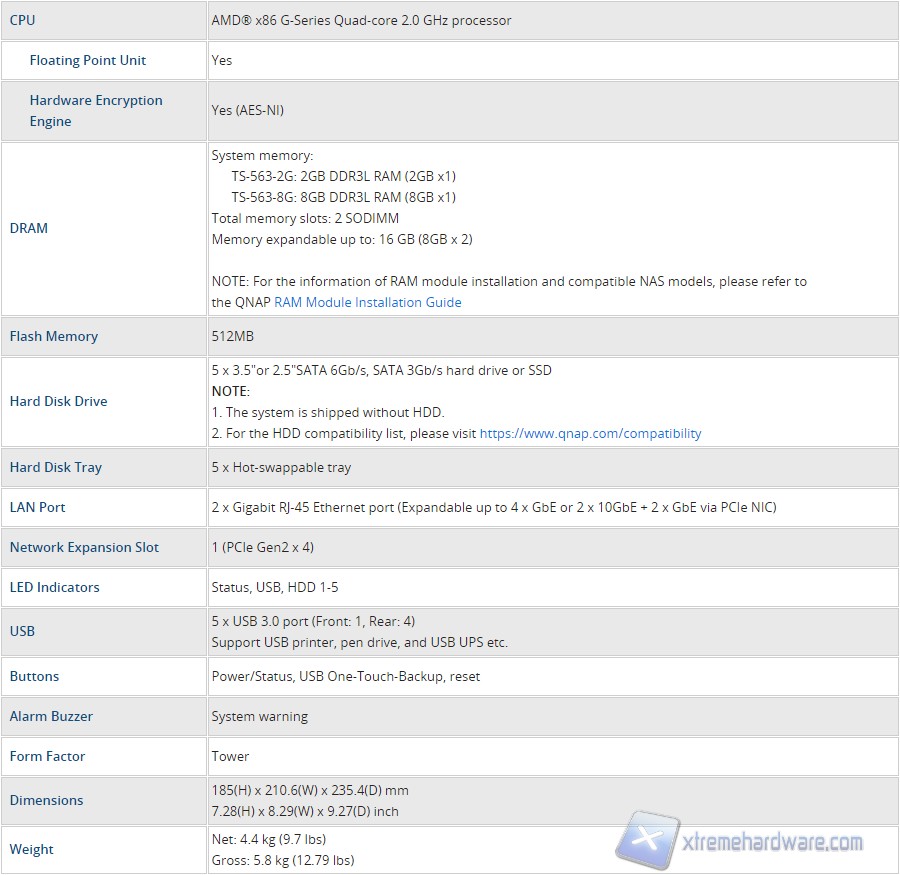Screen dimensions: 900x875
Task: Select the DRAM row label
Action: [29, 228]
